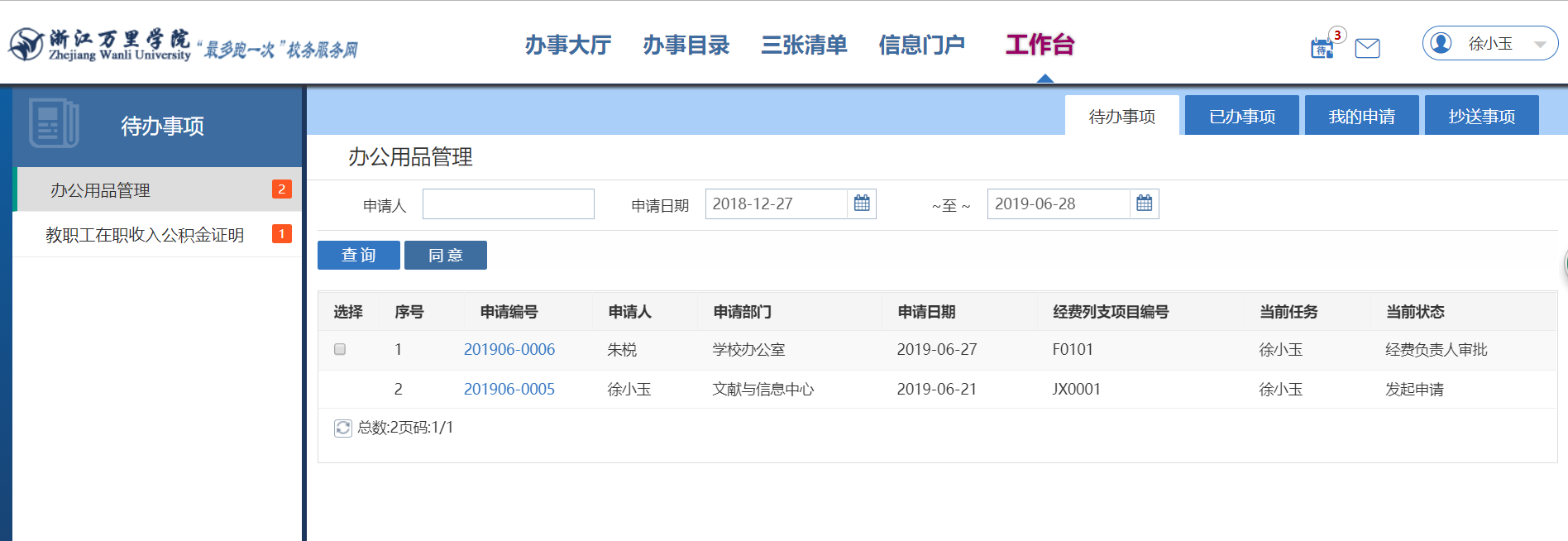Screen dimensions: 1568x541
Task: Open end date calendar picker
Action: click(x=1144, y=203)
